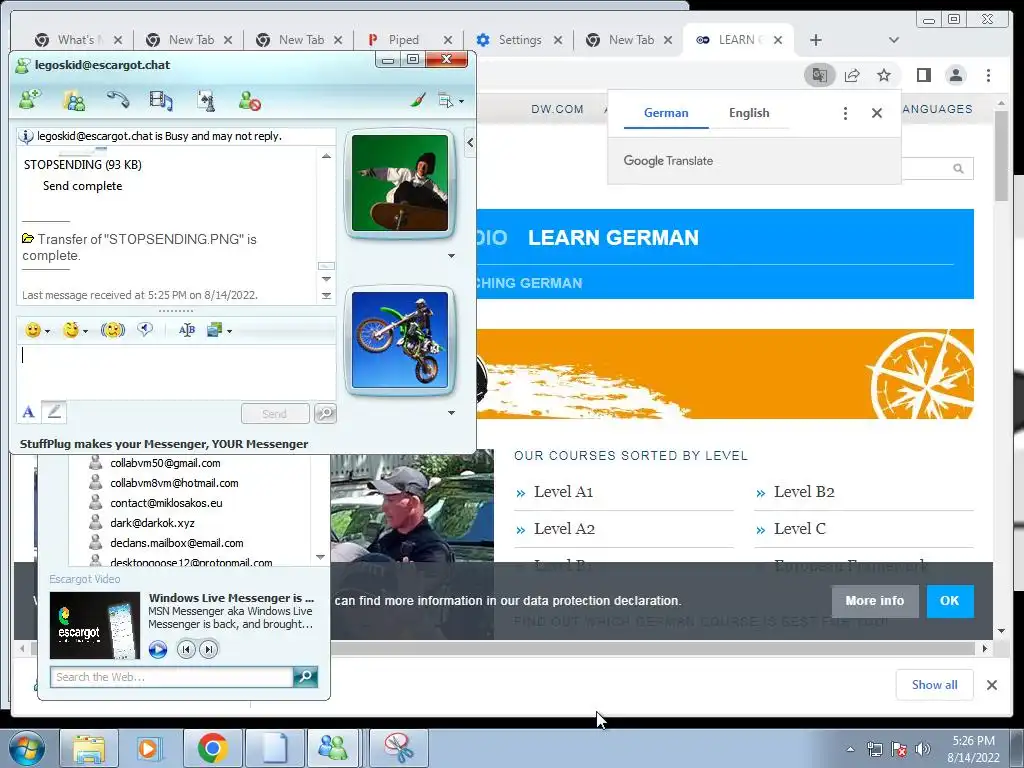Switch to the Settings browser tab

(519, 40)
